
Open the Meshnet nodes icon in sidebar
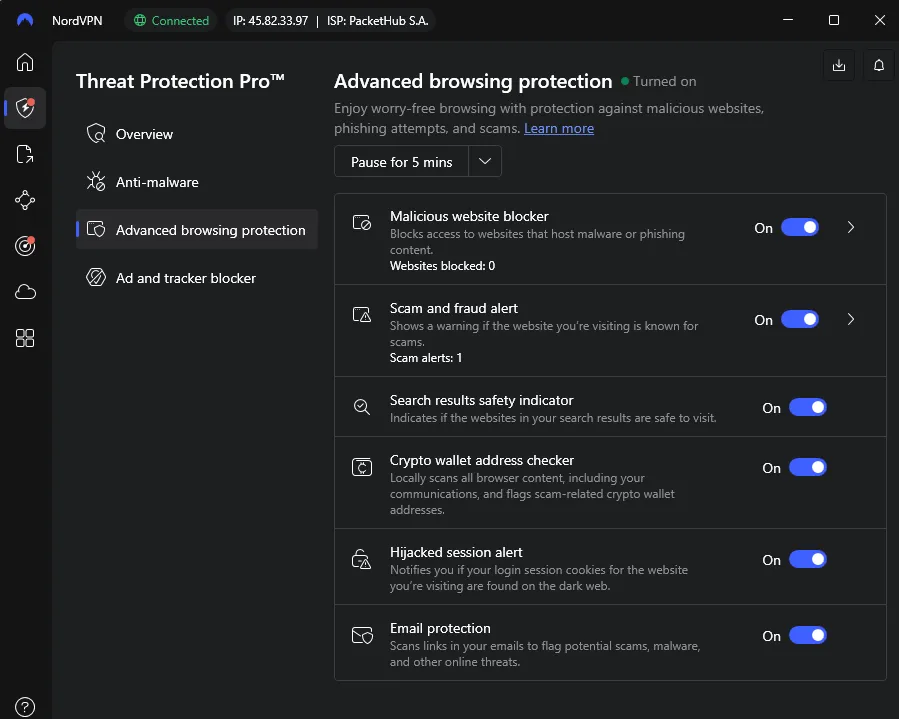click(25, 200)
